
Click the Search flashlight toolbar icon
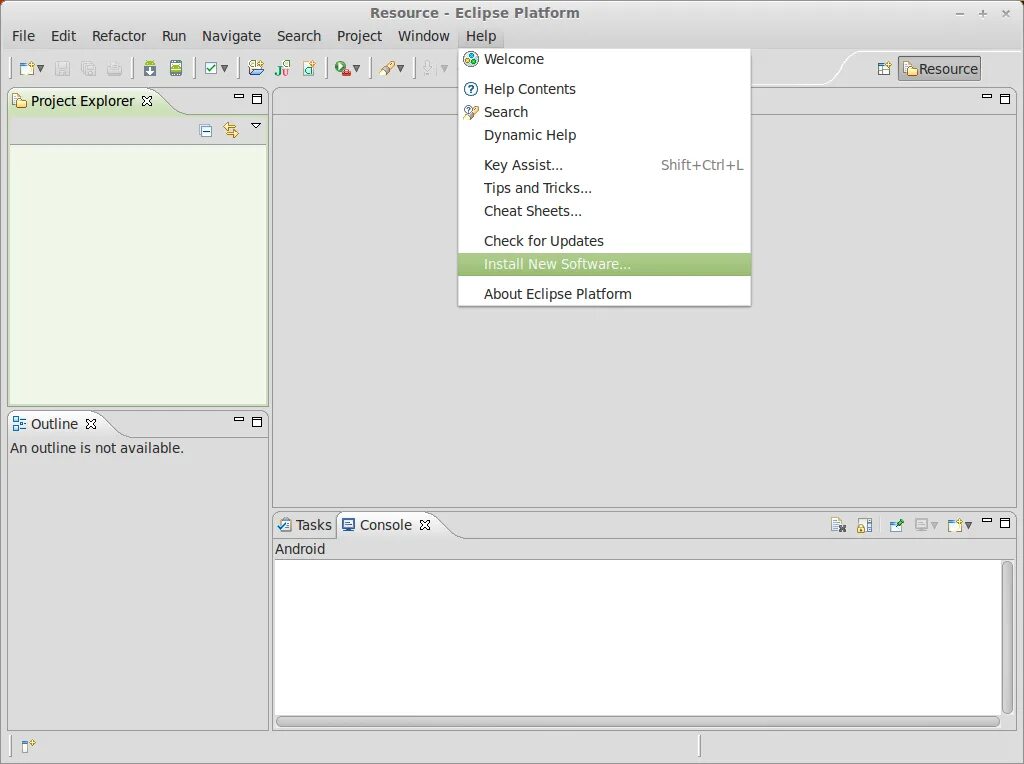coord(387,68)
